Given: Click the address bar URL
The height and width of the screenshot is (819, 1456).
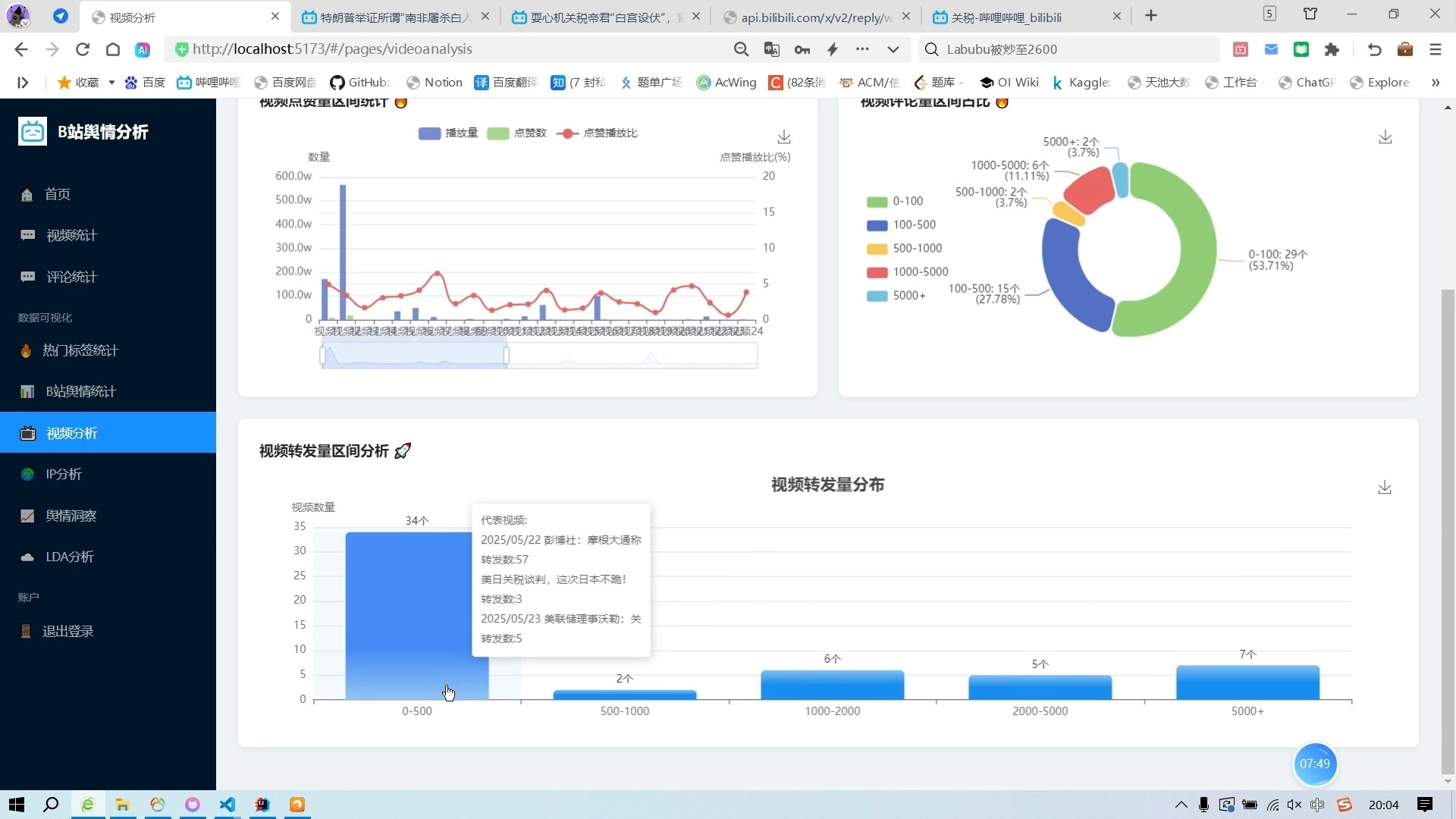Looking at the screenshot, I should click(332, 49).
